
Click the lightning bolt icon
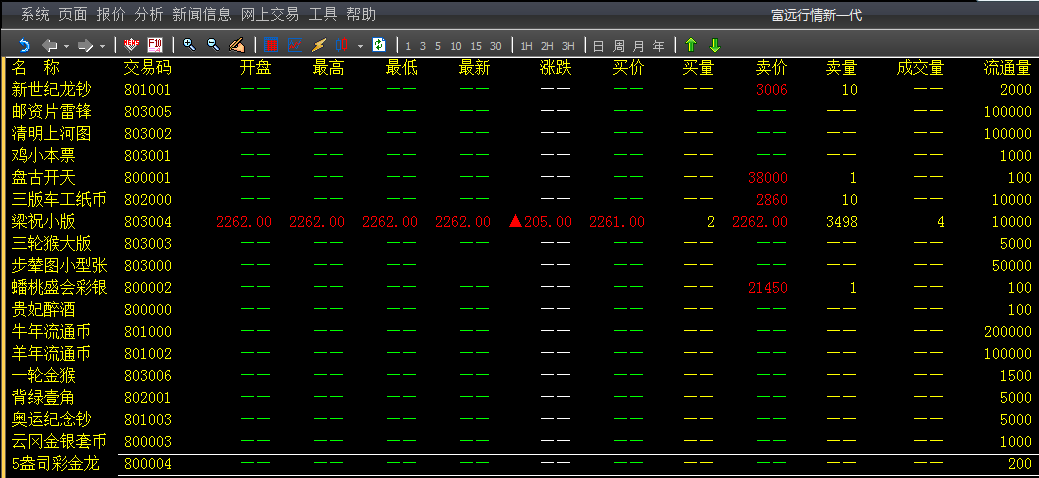(x=319, y=45)
